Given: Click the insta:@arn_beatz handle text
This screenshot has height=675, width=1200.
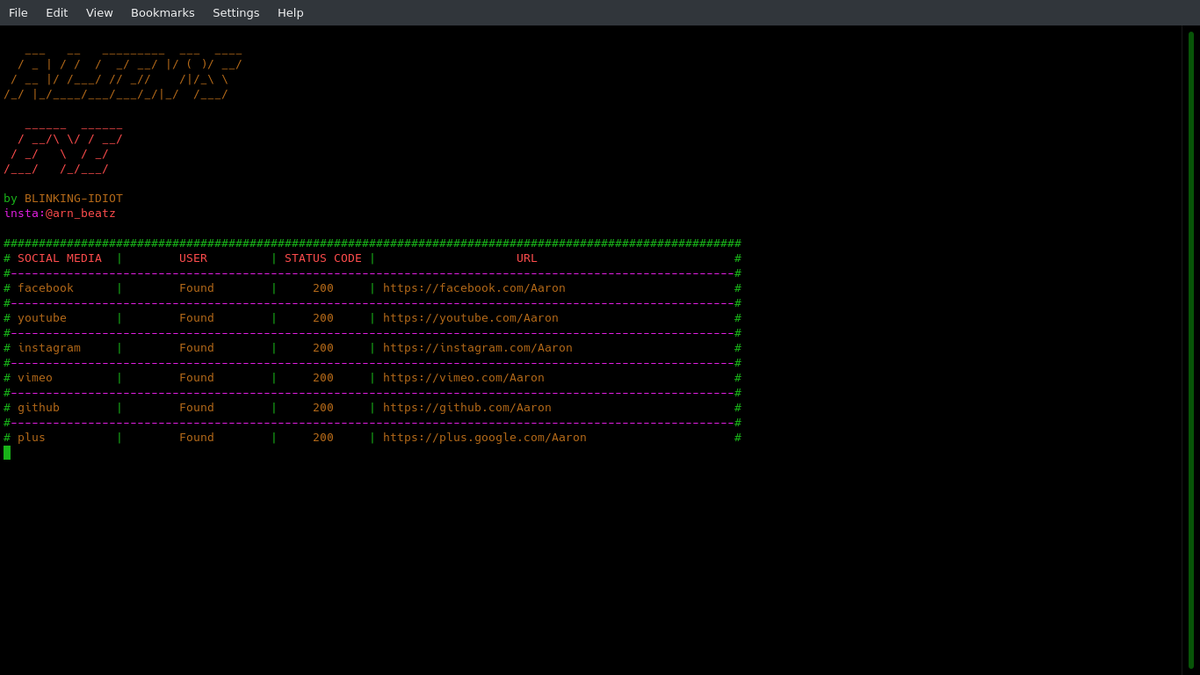Looking at the screenshot, I should tap(59, 213).
